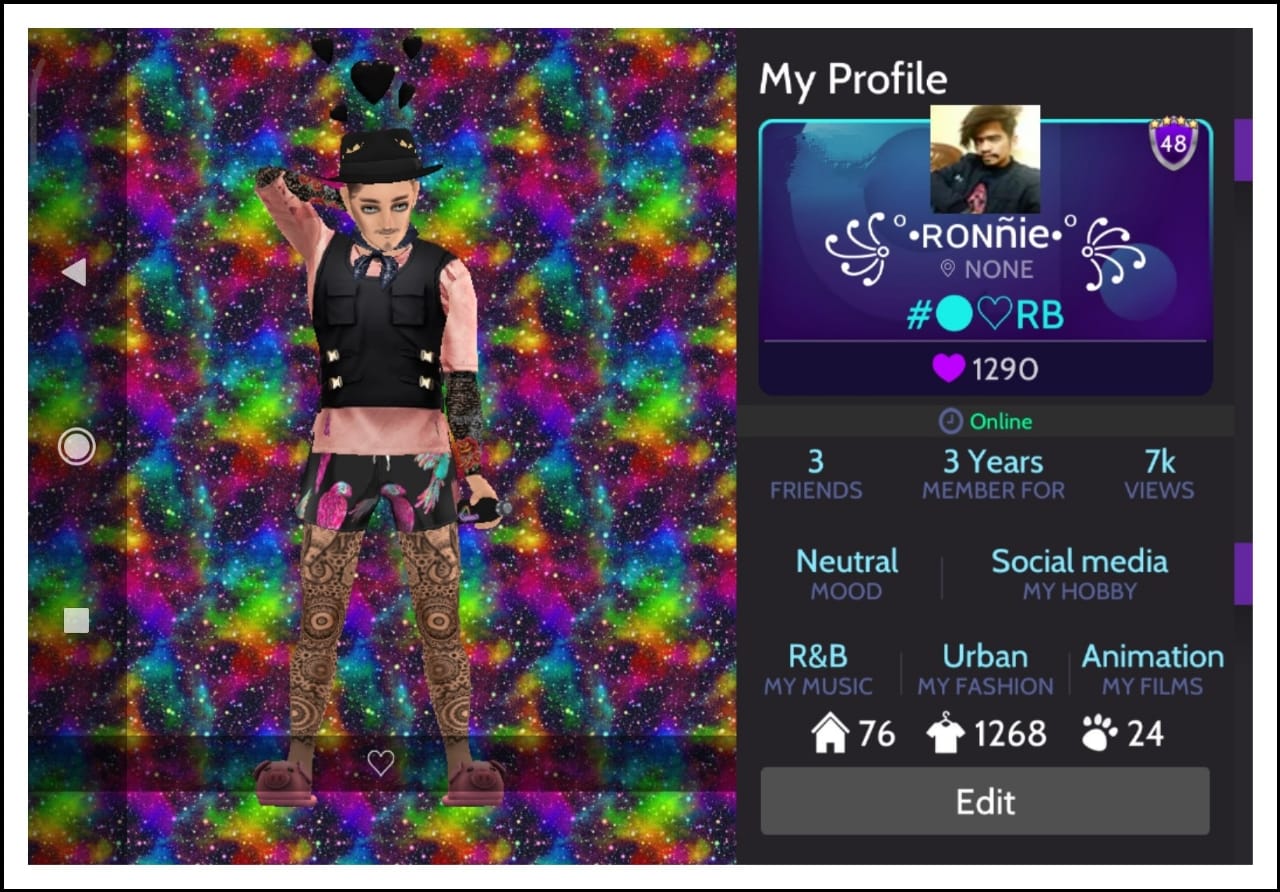1280x892 pixels.
Task: Open the paw icon with 24
Action: tap(1099, 735)
